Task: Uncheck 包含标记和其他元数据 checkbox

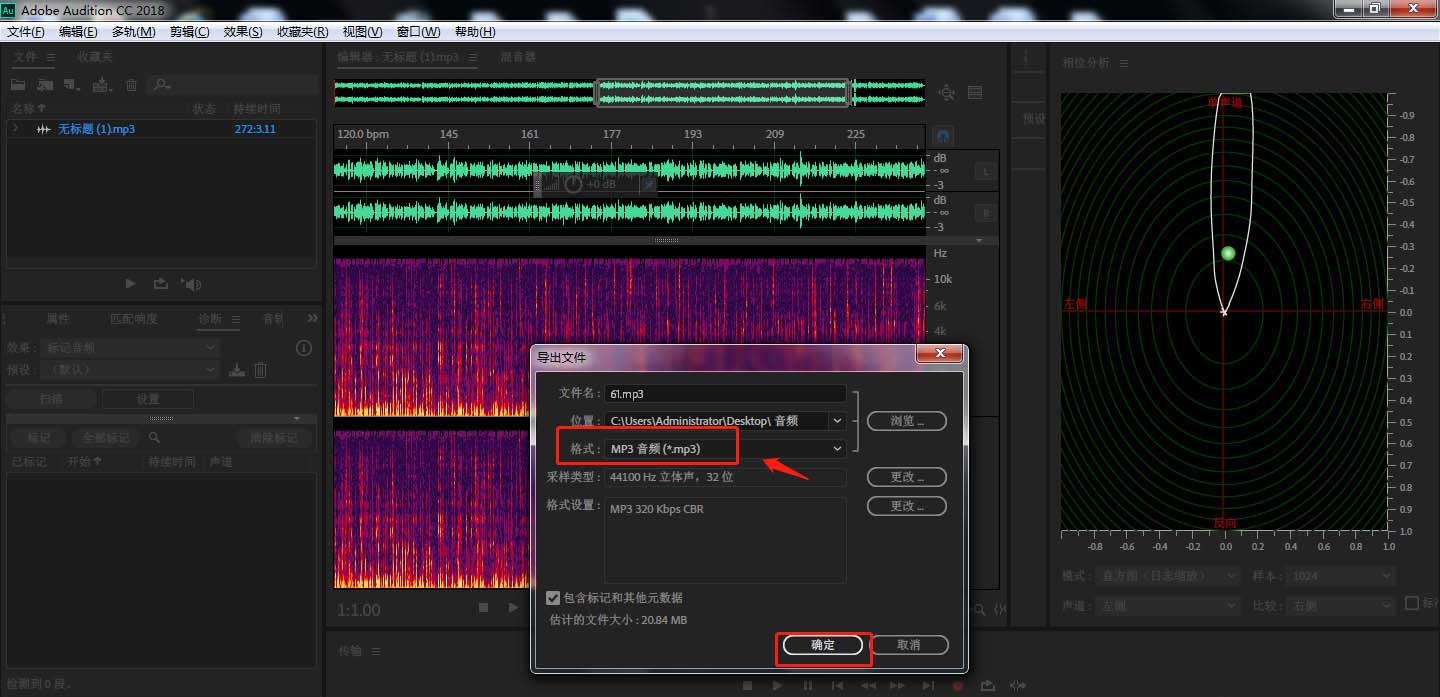Action: click(x=553, y=598)
